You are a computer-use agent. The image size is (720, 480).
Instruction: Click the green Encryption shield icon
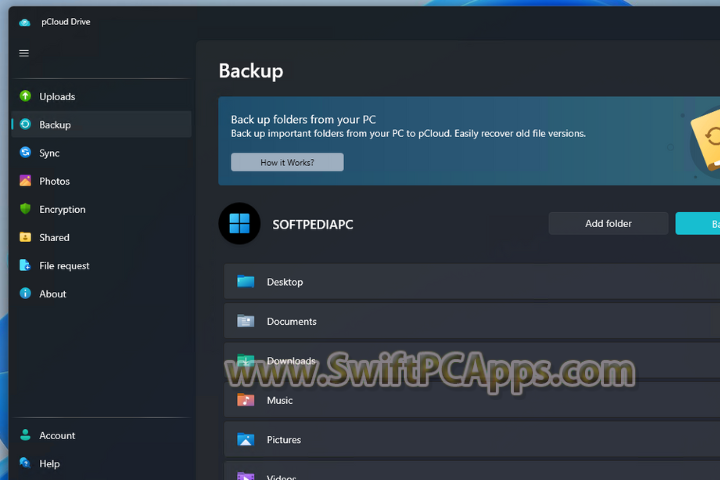(25, 209)
